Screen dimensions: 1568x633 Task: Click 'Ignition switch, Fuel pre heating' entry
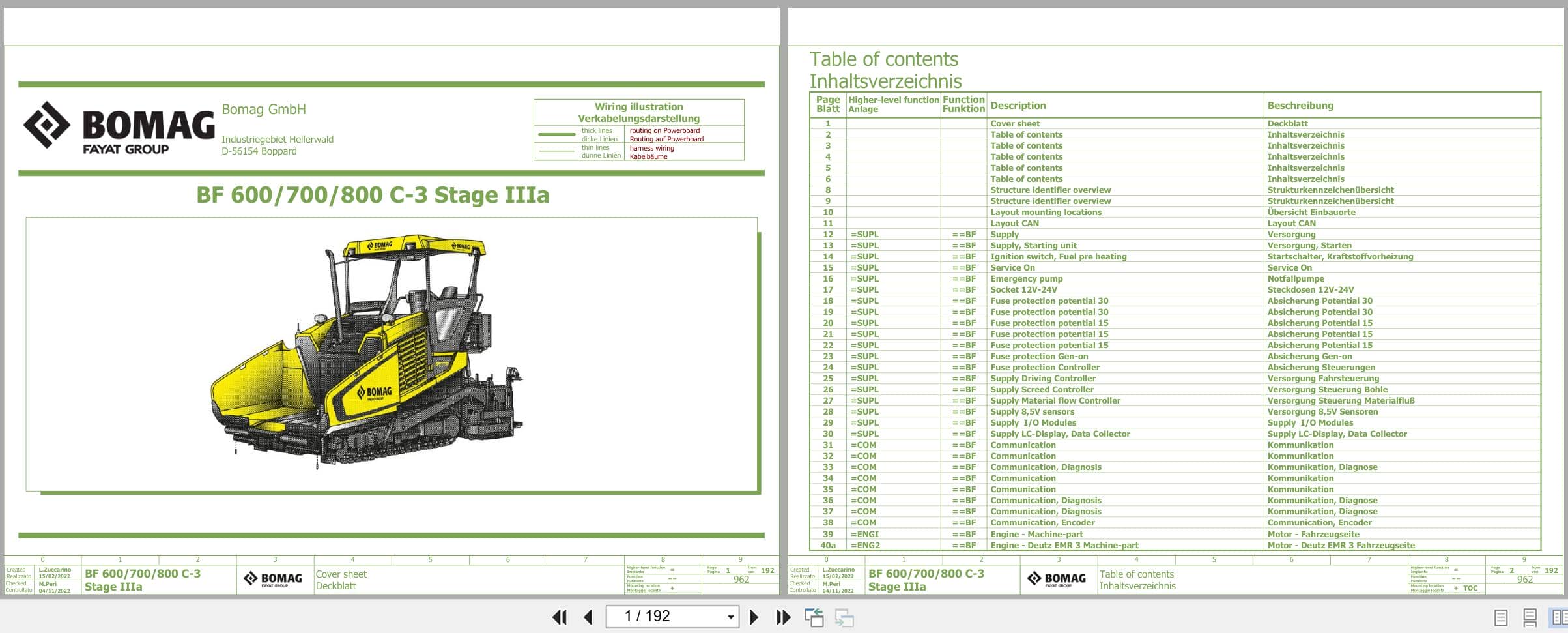[1058, 256]
